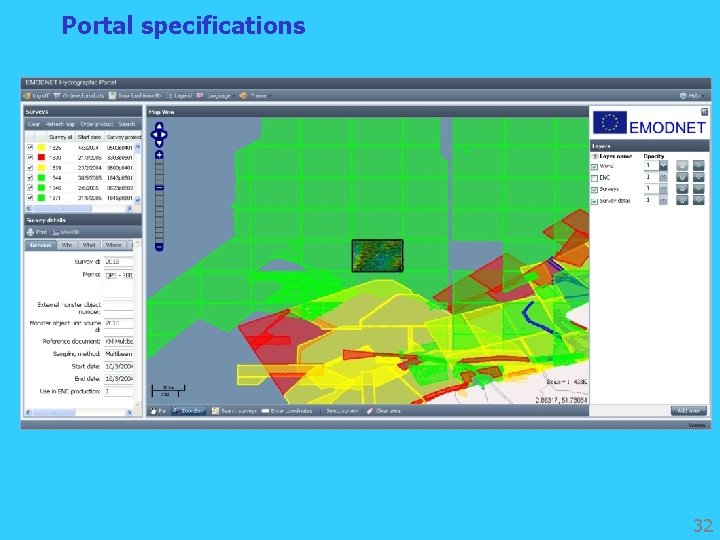Enable the ENC layer checkbox

(594, 178)
